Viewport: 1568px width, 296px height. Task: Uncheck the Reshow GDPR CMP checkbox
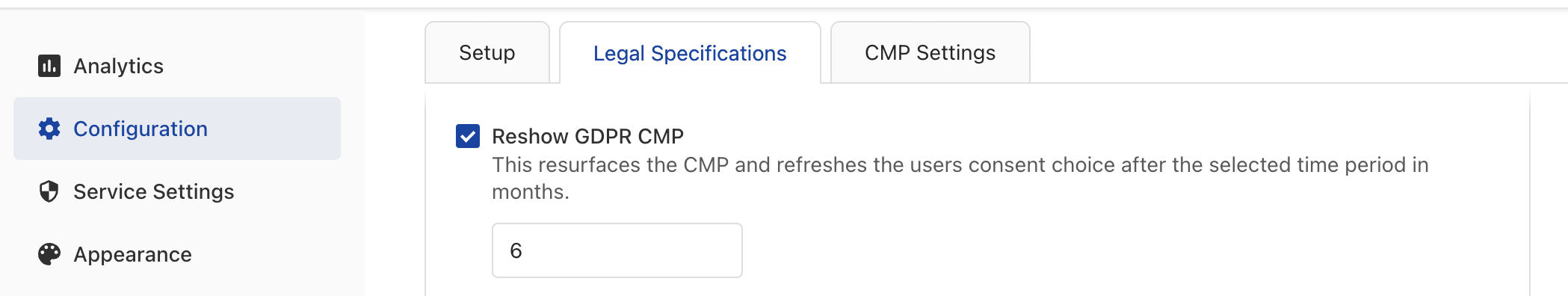(468, 136)
